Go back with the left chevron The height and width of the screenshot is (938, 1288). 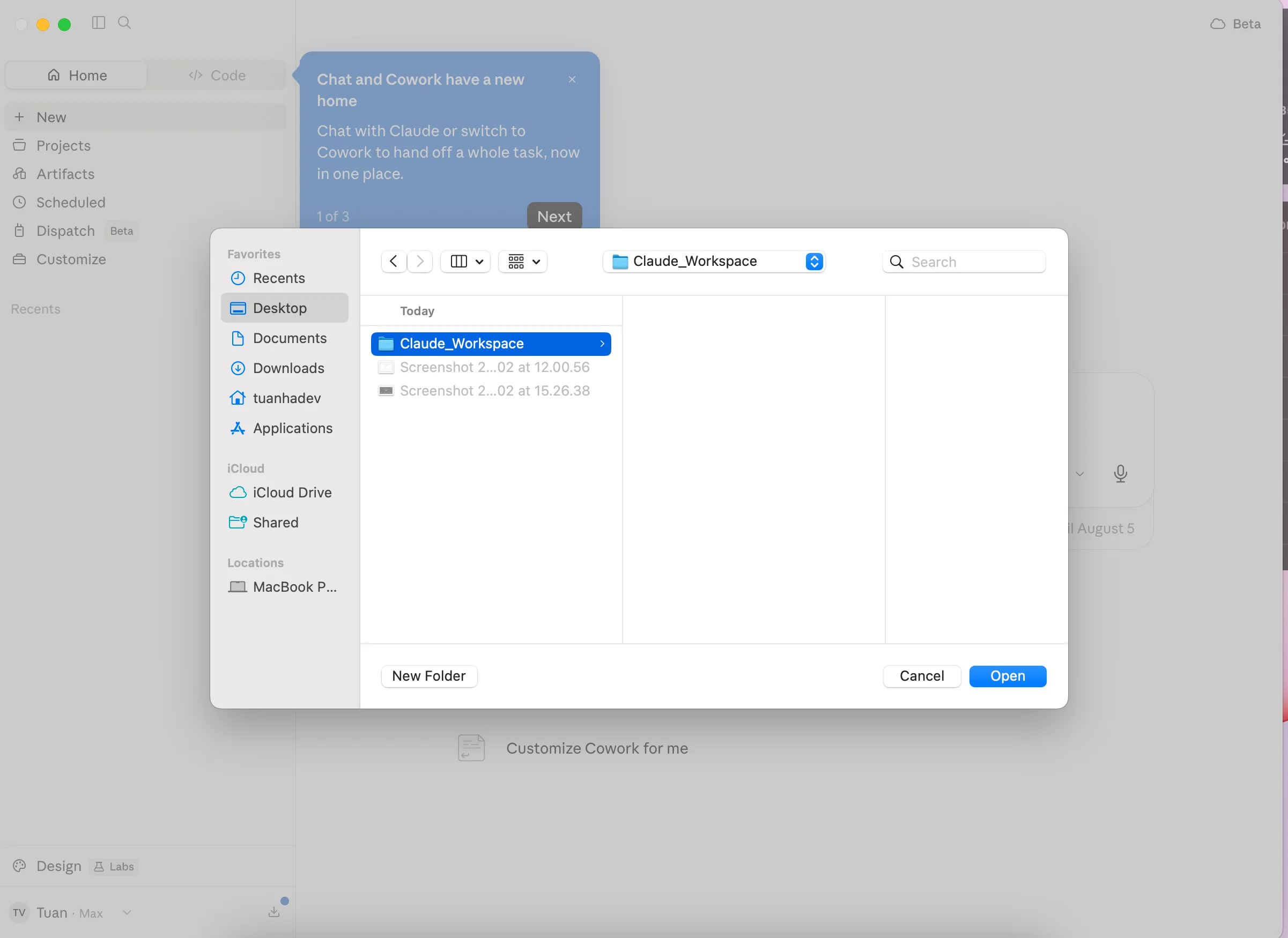[x=394, y=261]
